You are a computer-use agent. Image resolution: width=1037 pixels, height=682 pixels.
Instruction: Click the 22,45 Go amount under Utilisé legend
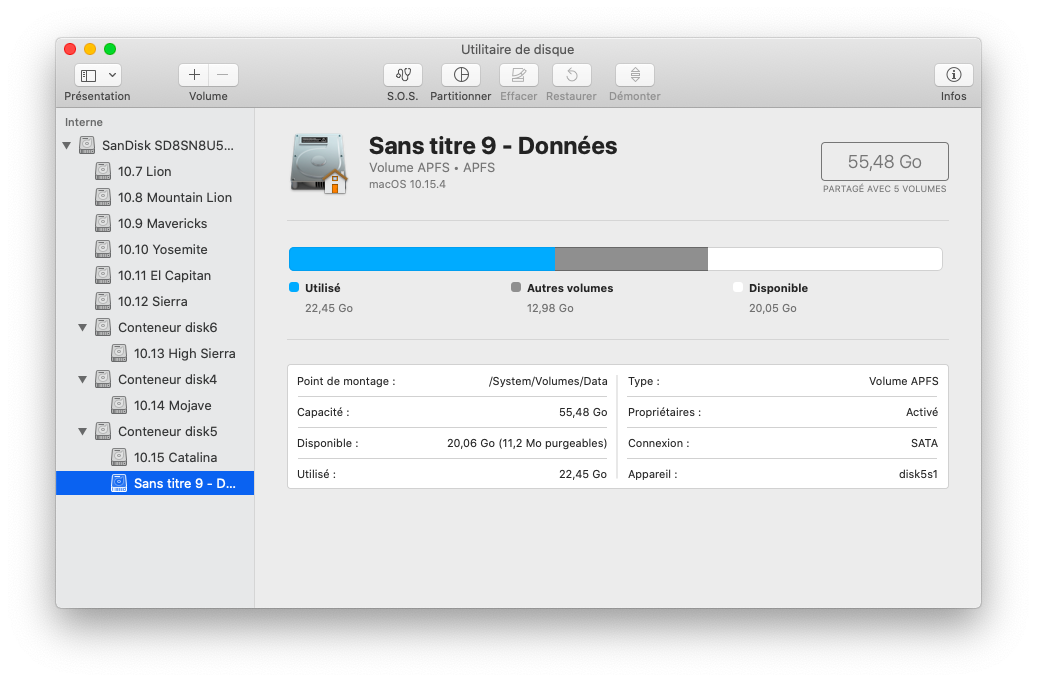coord(329,308)
